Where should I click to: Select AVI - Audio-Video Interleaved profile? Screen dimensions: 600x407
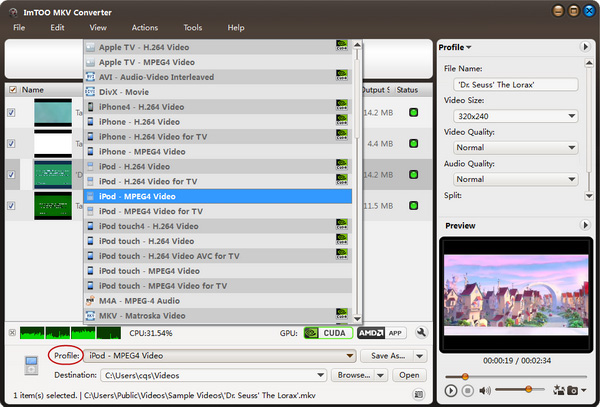coord(218,77)
